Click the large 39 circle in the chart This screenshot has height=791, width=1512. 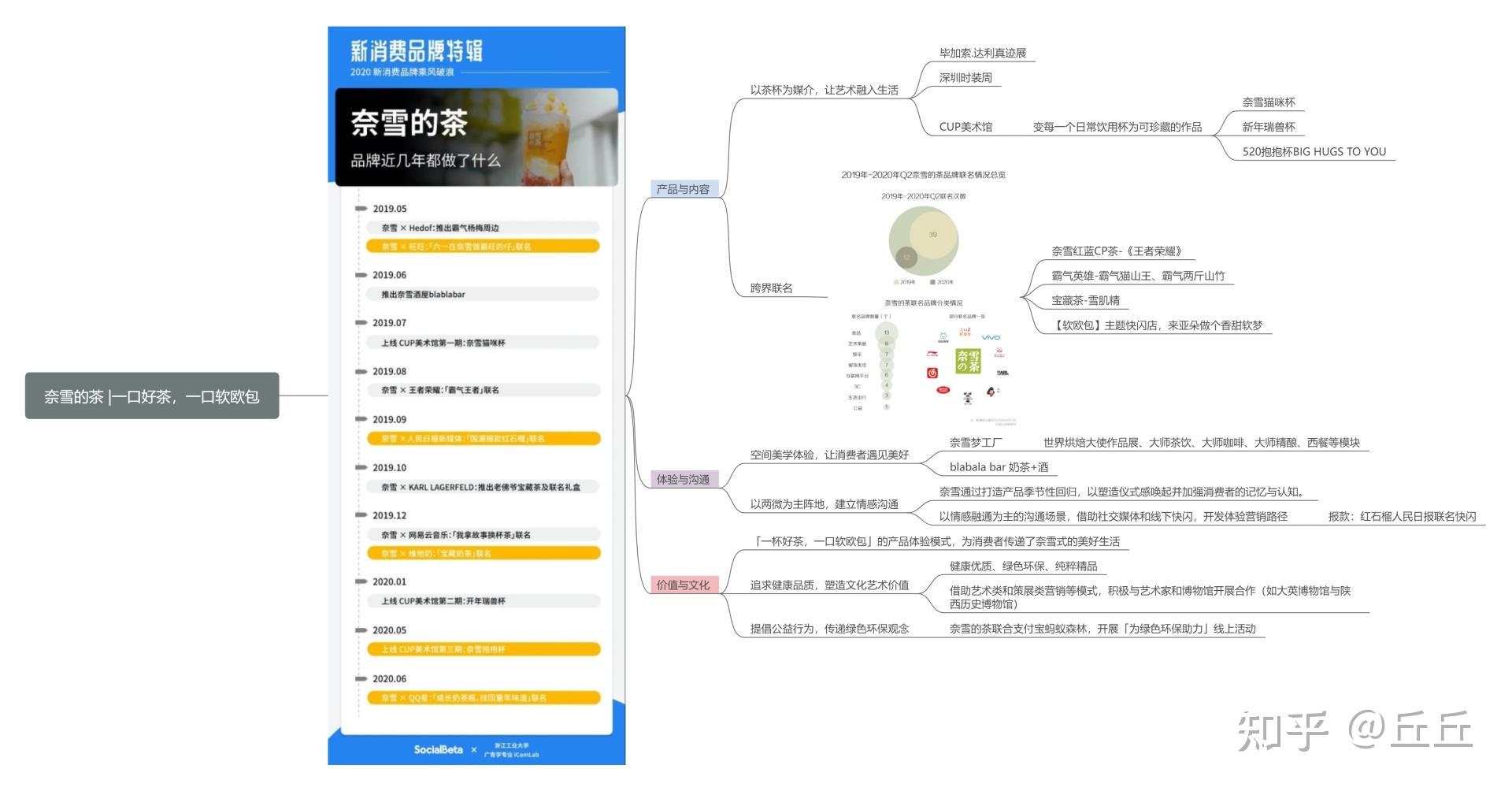tap(933, 235)
